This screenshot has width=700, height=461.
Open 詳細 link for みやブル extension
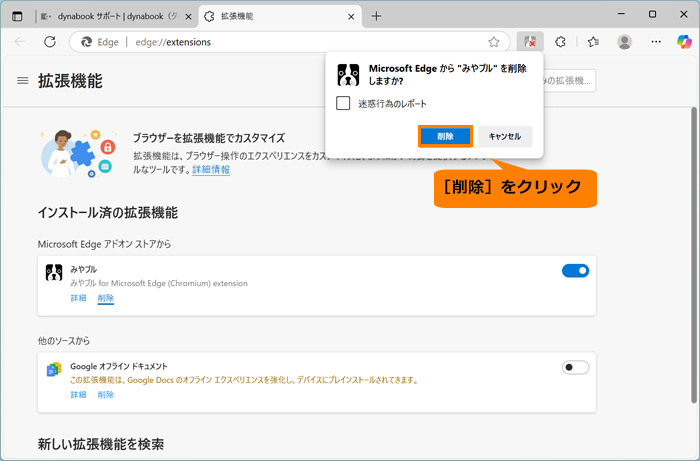78,298
